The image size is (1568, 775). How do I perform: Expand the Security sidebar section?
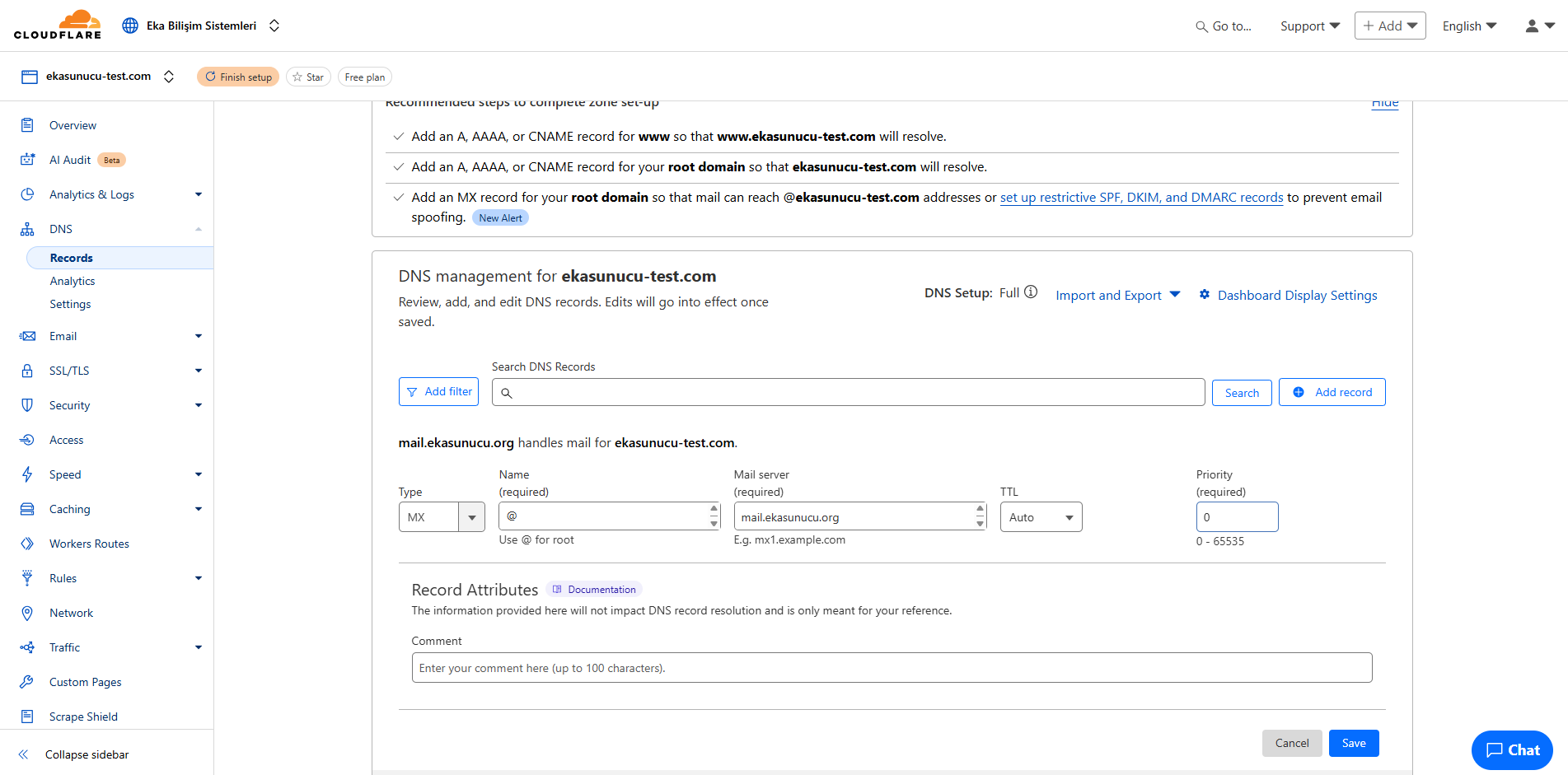tap(199, 405)
